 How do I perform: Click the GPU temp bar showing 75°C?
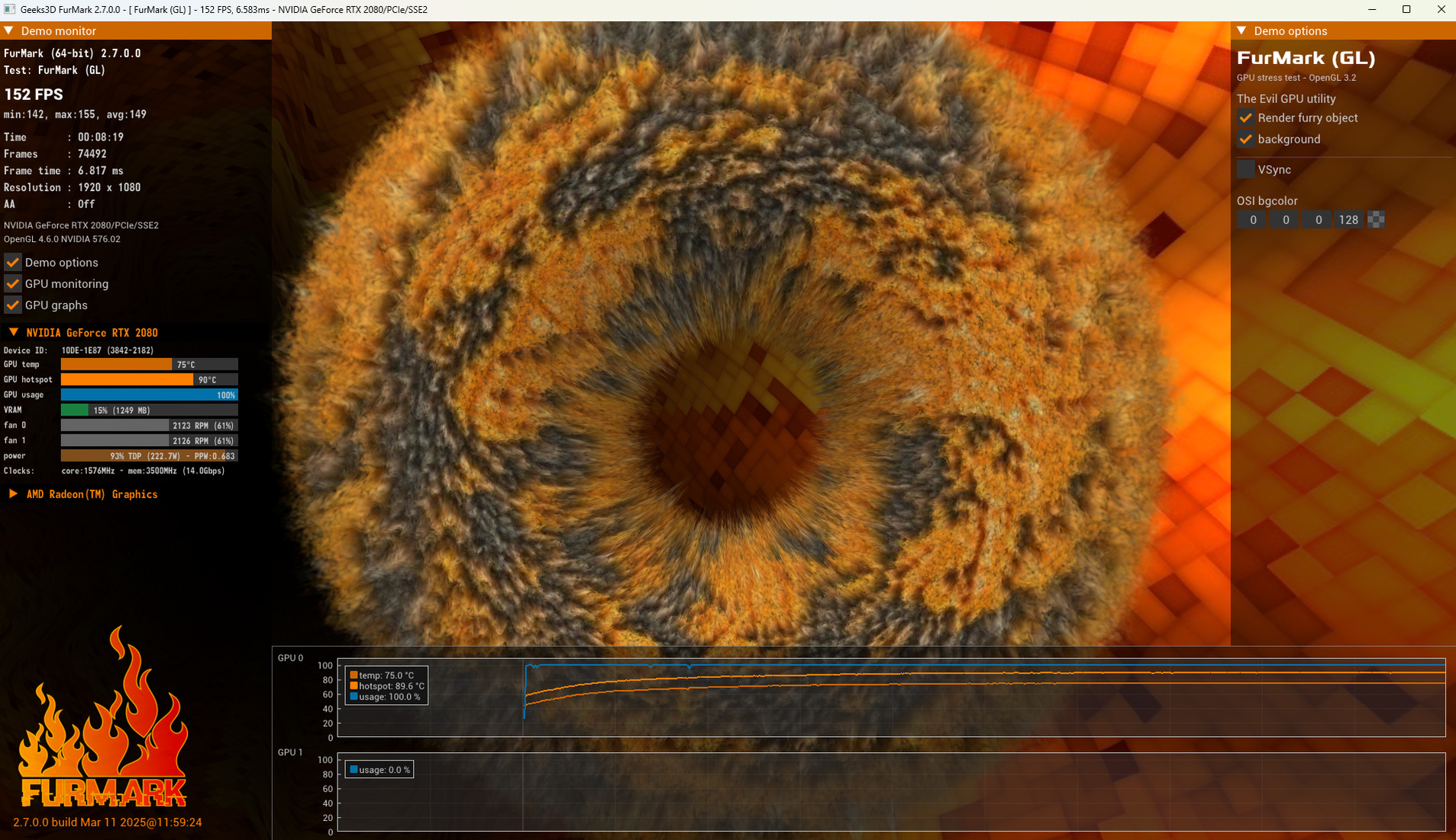point(150,364)
